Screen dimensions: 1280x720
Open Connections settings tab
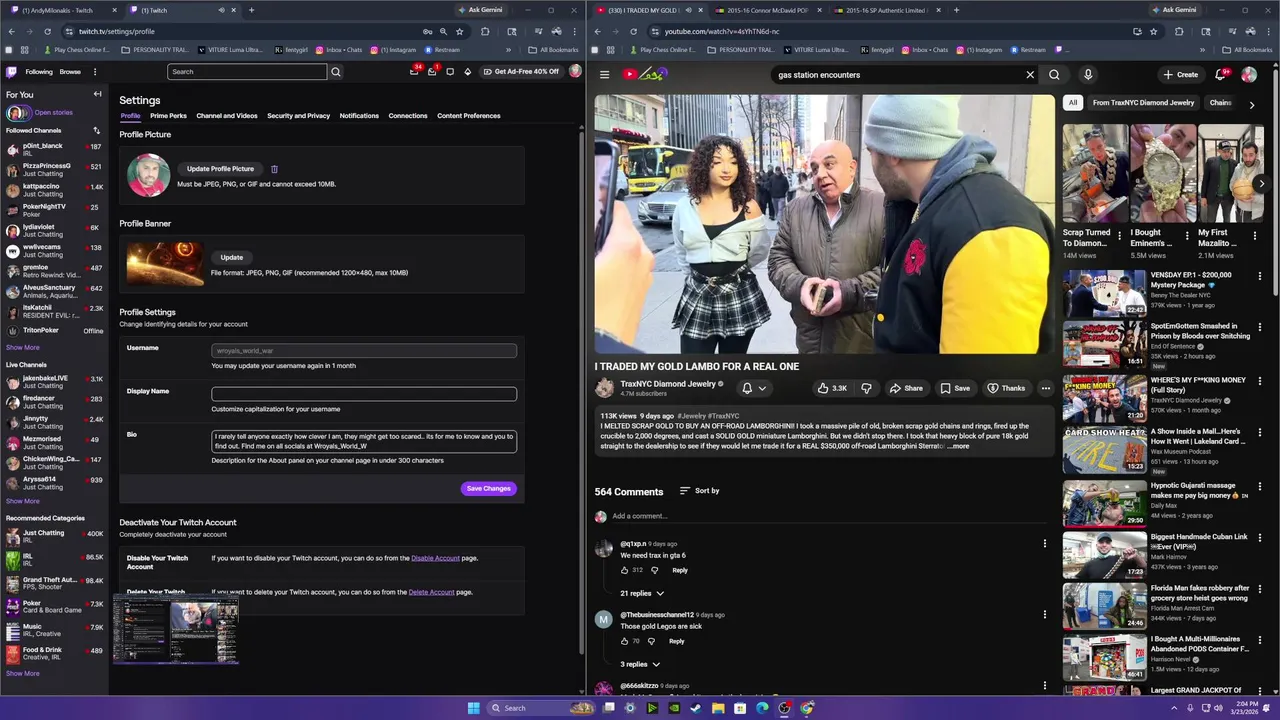coord(408,116)
